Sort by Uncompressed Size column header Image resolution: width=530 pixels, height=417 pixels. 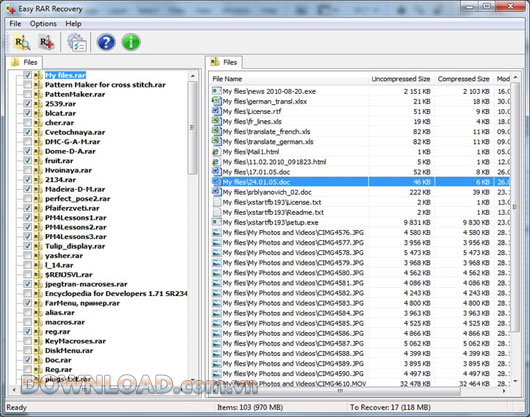[x=401, y=79]
